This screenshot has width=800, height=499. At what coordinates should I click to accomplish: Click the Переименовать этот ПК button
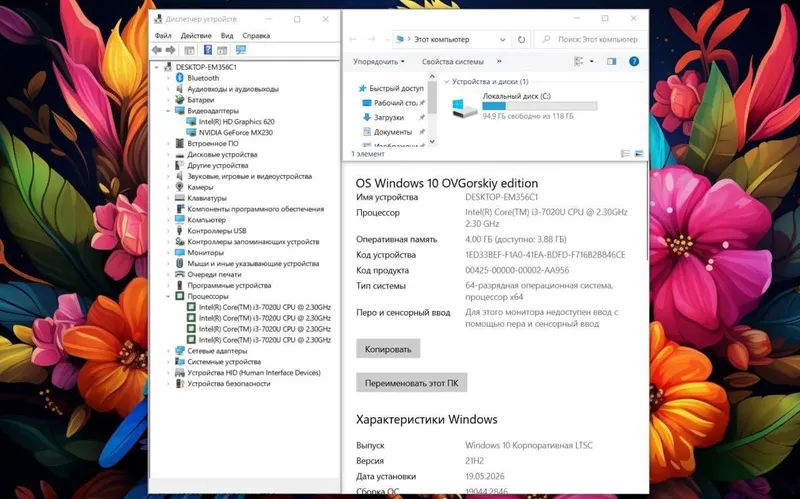coord(411,383)
